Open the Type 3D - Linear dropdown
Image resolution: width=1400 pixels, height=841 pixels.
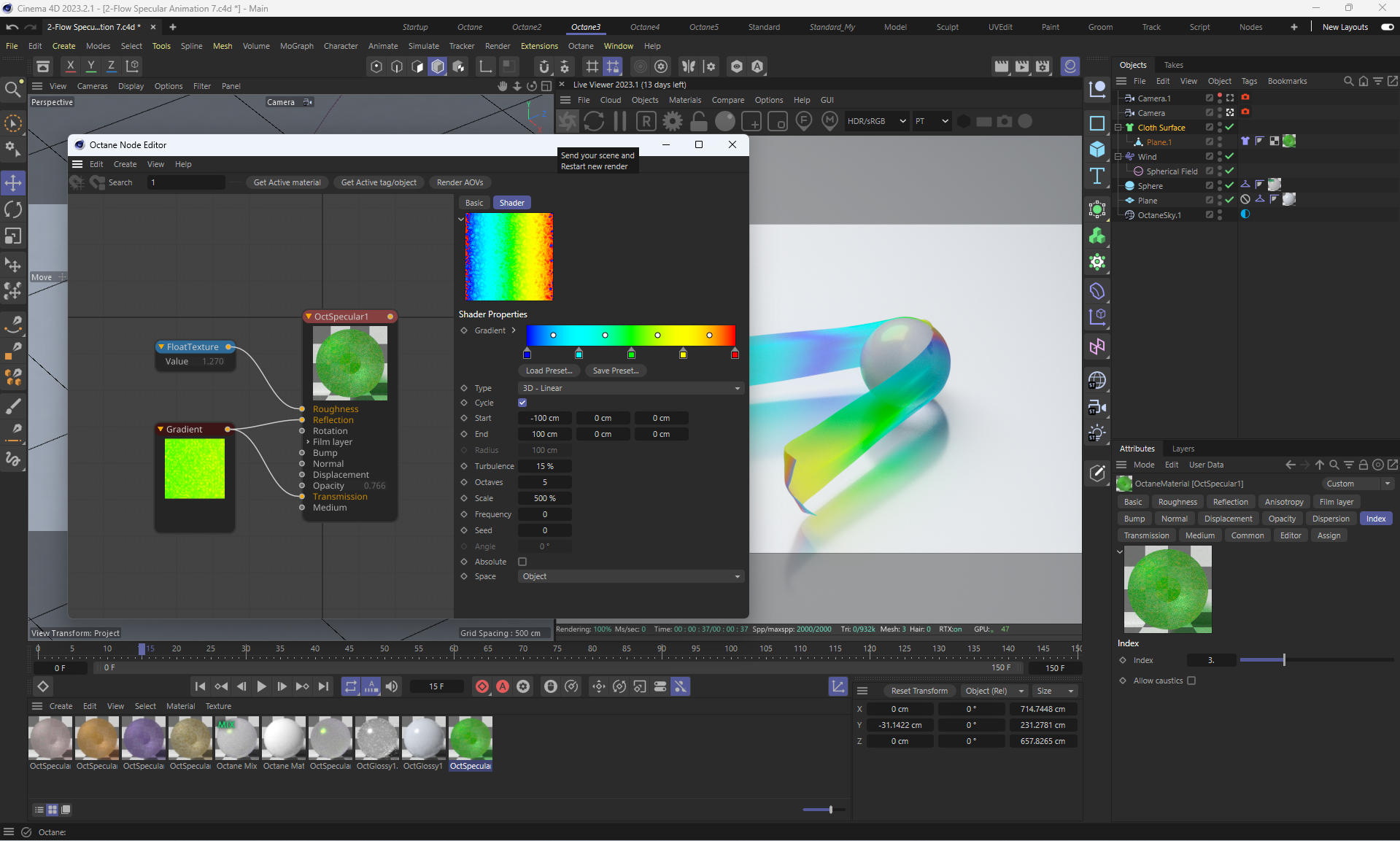[x=631, y=388]
